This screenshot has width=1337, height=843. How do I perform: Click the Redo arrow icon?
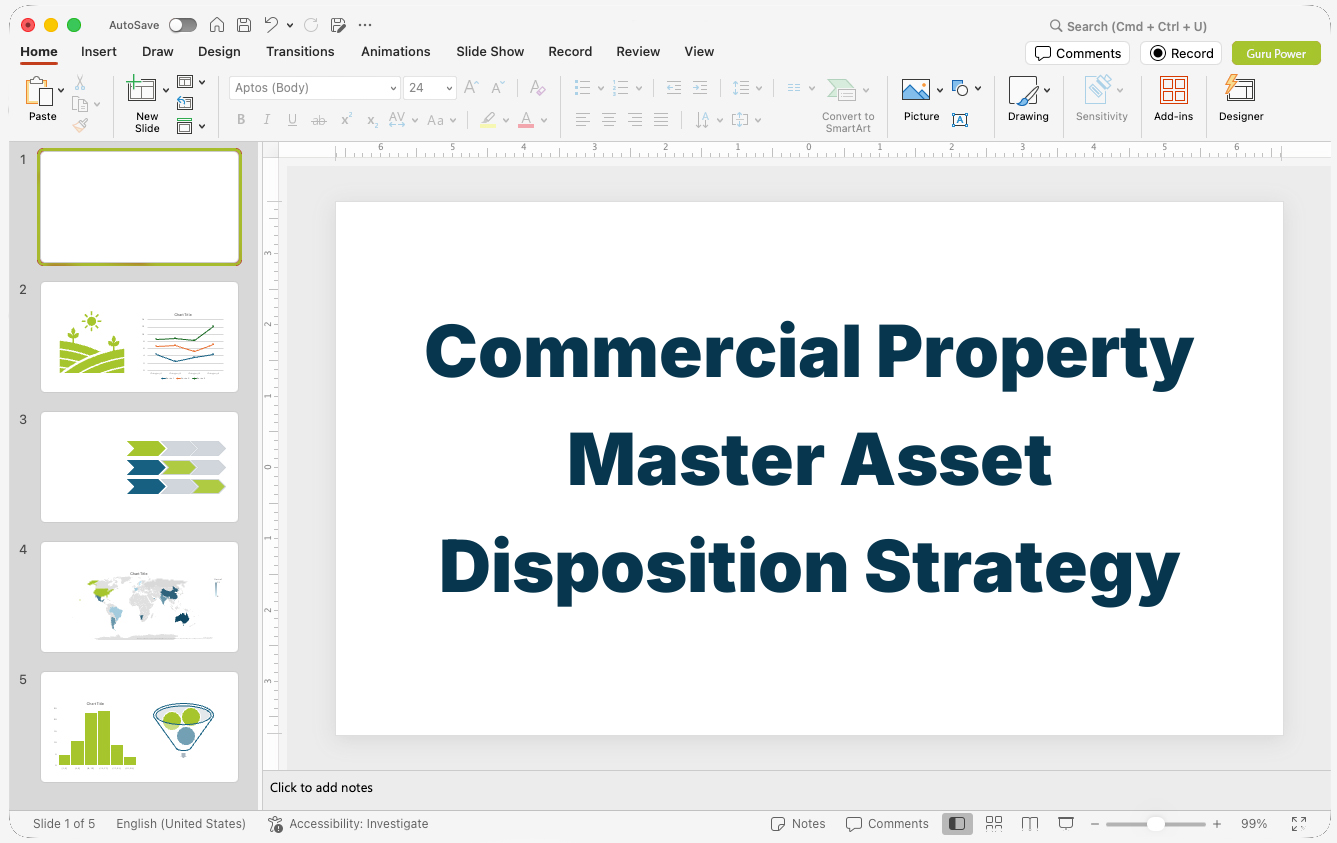click(x=311, y=25)
